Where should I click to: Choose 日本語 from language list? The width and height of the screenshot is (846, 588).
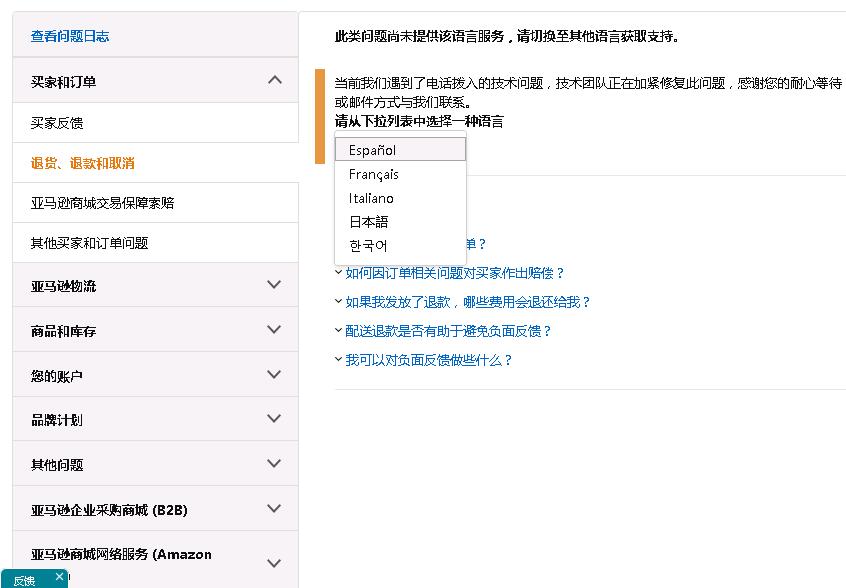[368, 222]
